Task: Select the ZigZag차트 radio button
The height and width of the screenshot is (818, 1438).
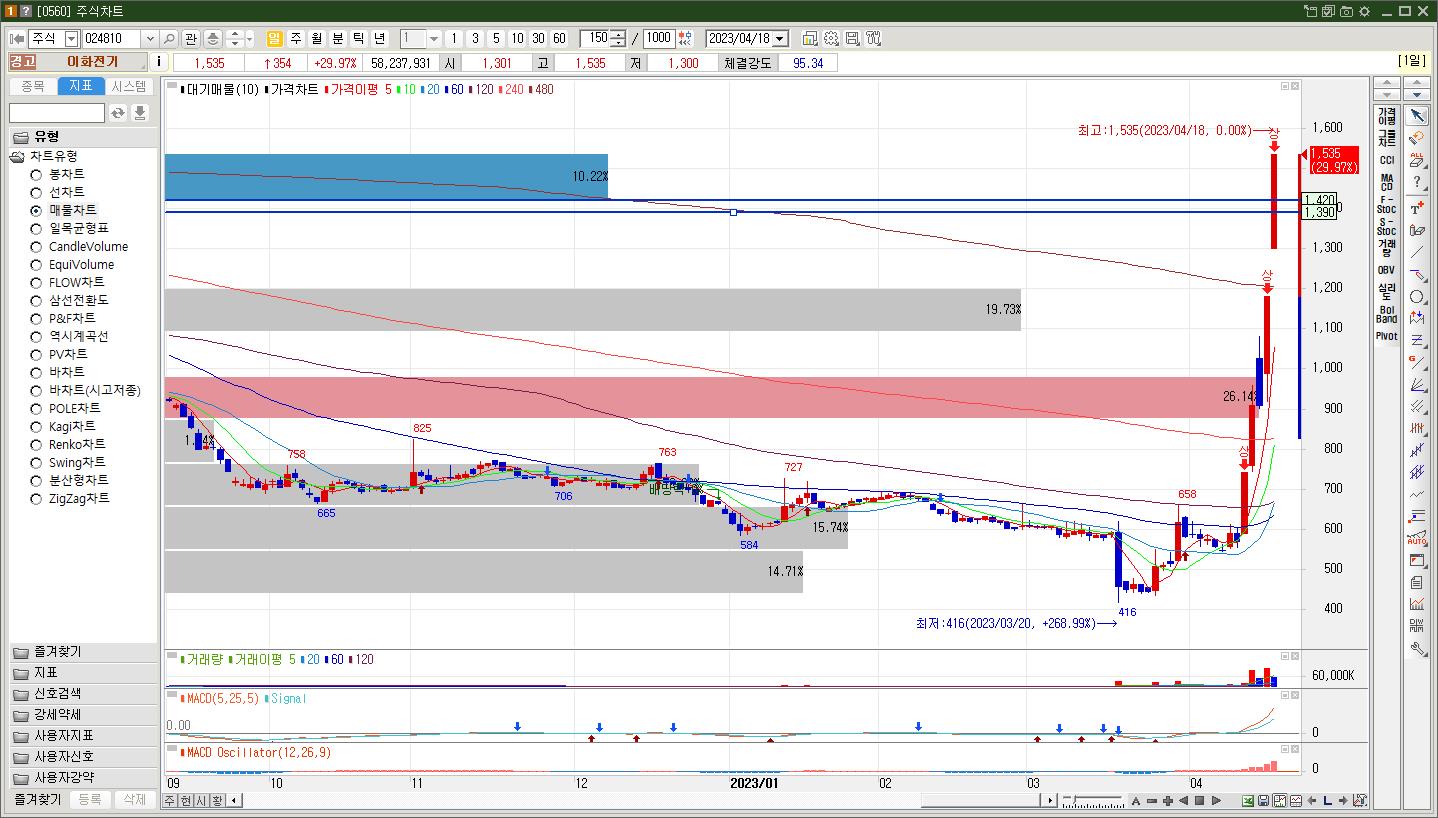Action: (36, 498)
